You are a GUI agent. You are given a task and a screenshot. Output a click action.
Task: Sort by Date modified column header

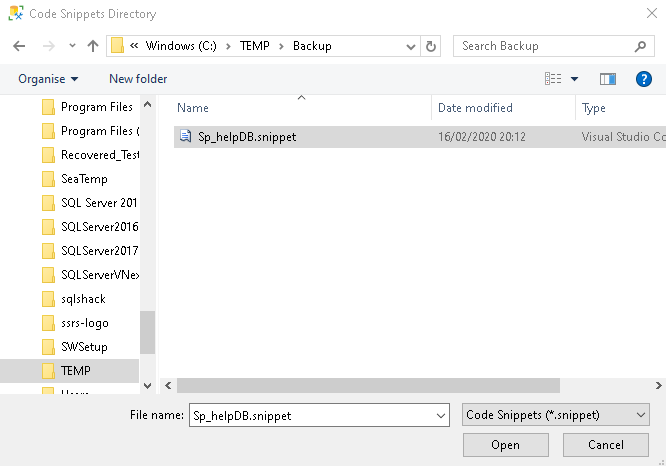click(x=476, y=108)
